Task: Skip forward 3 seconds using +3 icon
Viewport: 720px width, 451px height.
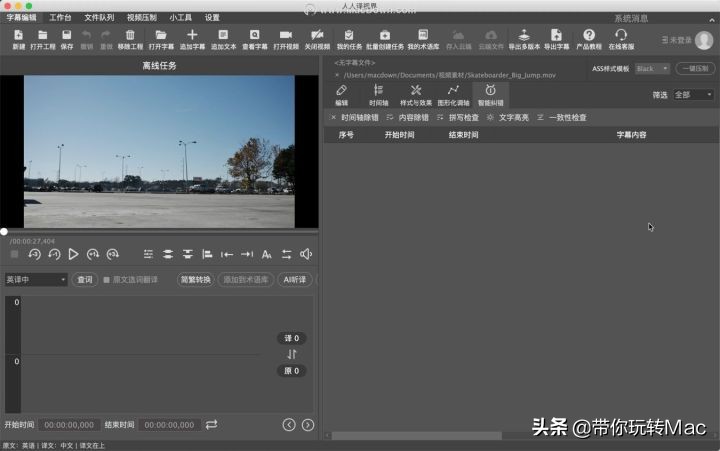Action: (112, 254)
